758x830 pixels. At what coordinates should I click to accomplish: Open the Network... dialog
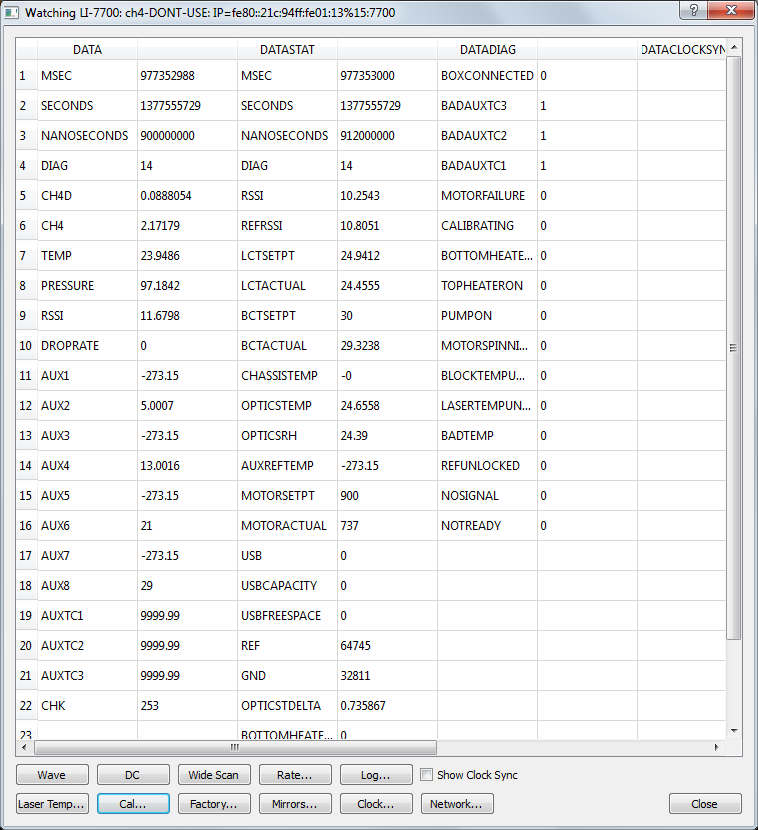[x=457, y=804]
